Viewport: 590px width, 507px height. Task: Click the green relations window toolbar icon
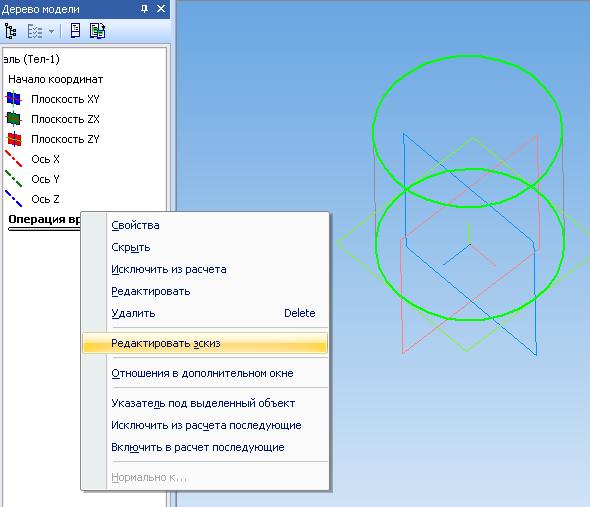97,31
